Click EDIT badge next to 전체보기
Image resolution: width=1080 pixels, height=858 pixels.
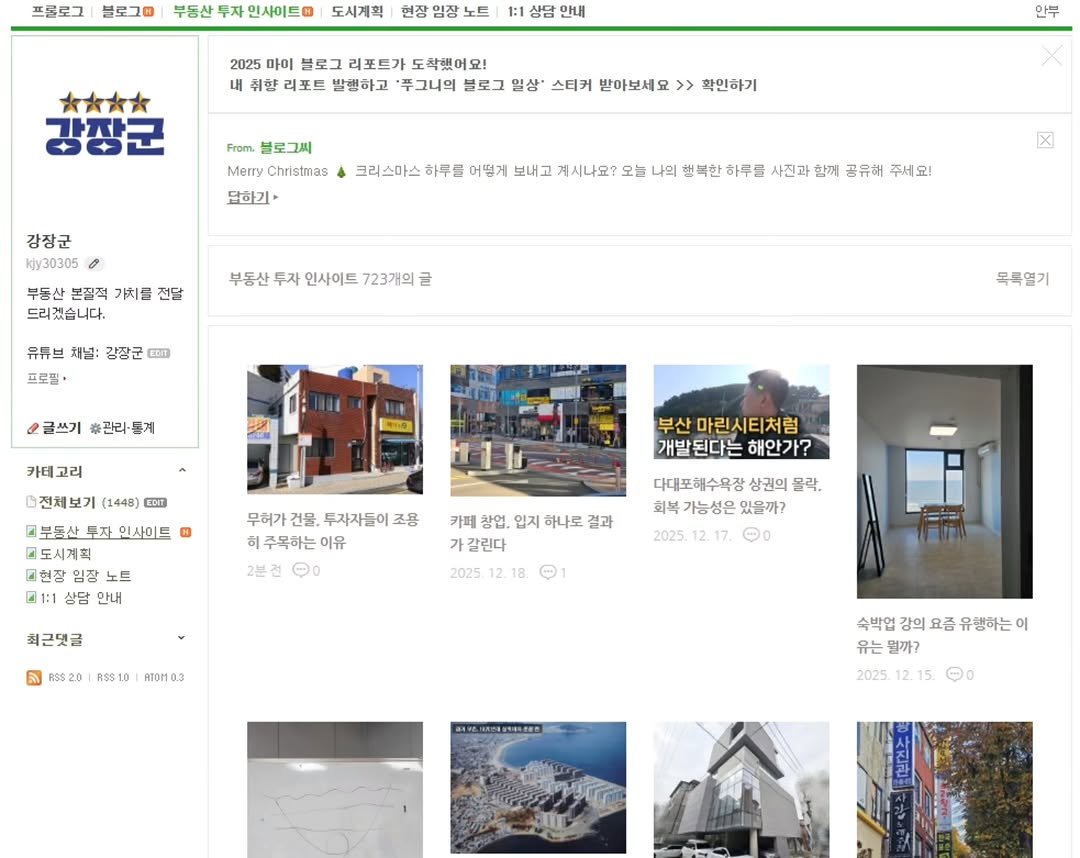(155, 502)
